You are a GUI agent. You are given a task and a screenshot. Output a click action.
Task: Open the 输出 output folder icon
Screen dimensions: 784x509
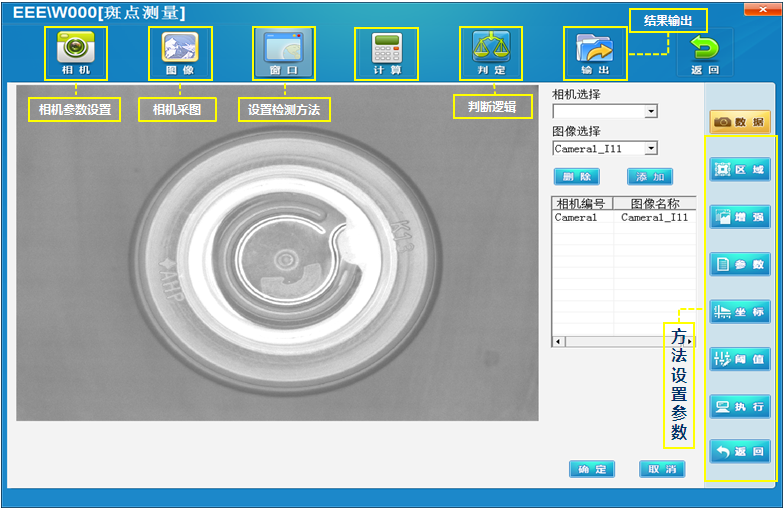coord(595,54)
